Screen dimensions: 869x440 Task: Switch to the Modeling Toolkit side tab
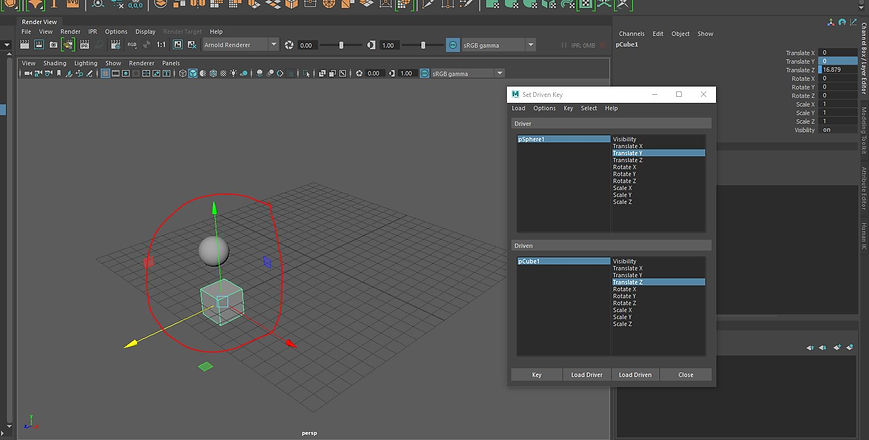tap(863, 131)
